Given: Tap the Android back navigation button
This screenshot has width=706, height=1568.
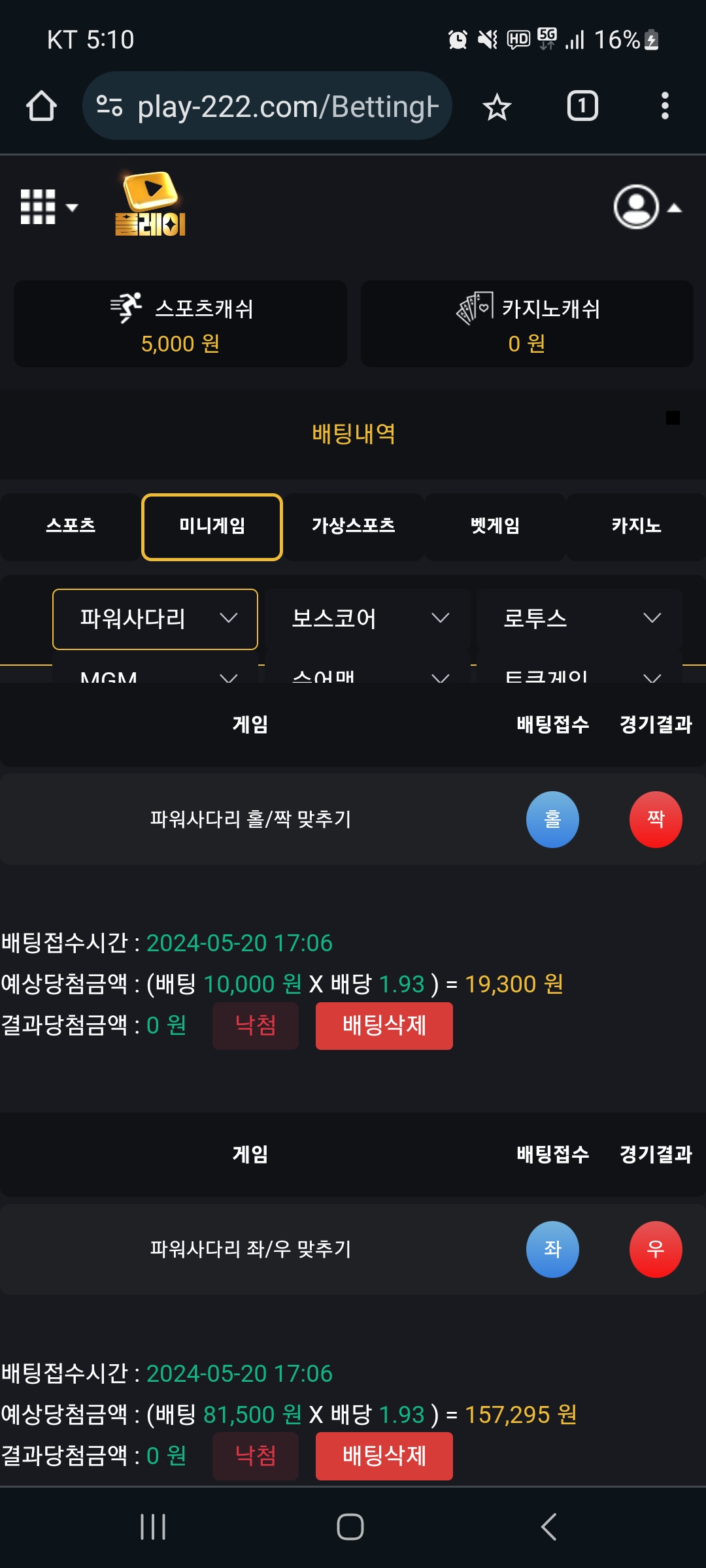Looking at the screenshot, I should pyautogui.click(x=549, y=1527).
